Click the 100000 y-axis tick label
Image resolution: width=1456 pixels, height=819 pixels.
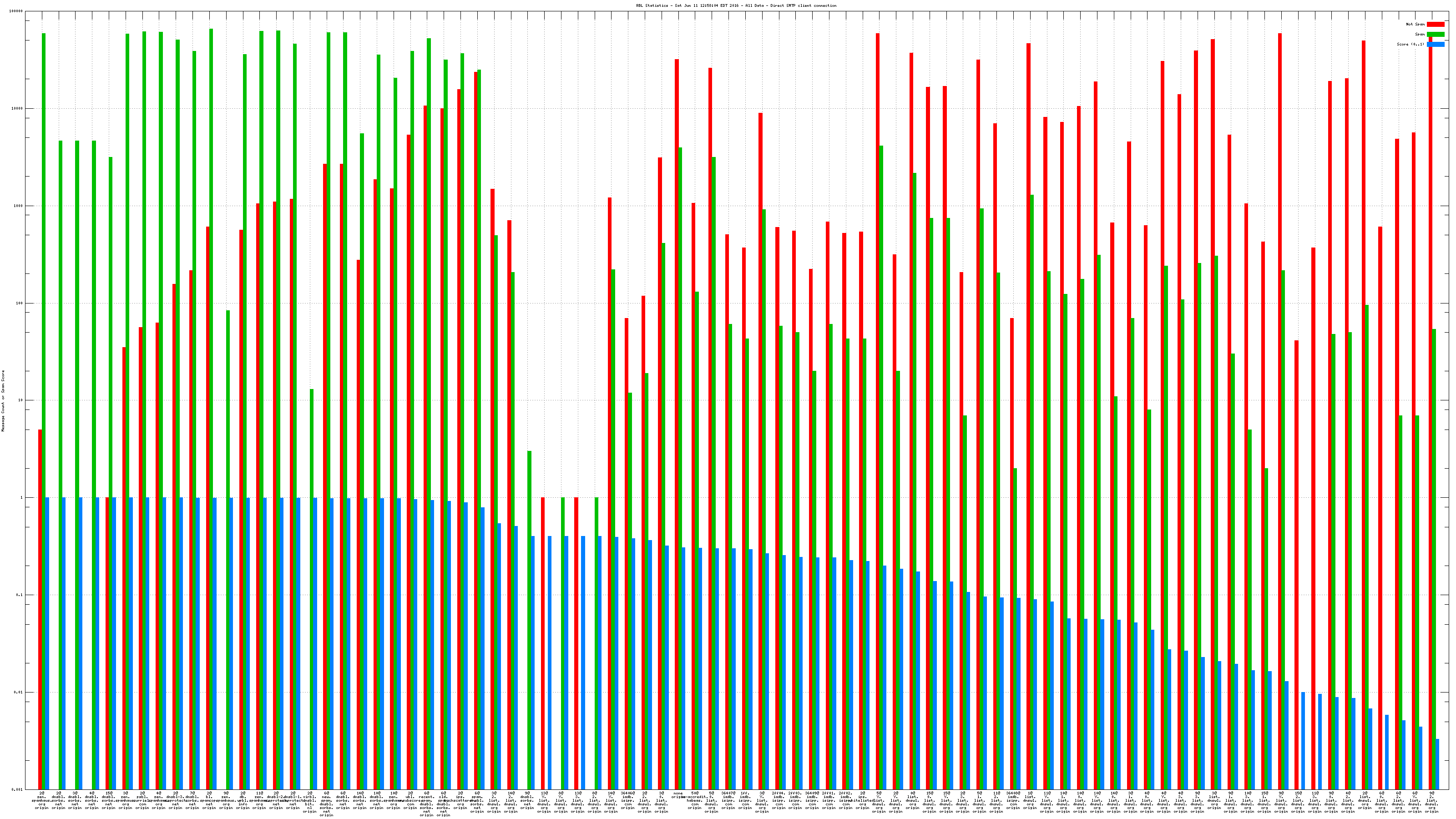point(16,11)
